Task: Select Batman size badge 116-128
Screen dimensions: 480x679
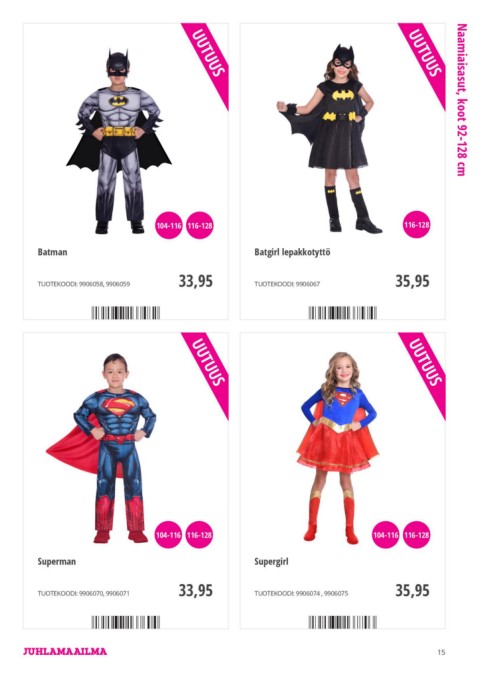Action: 200,225
